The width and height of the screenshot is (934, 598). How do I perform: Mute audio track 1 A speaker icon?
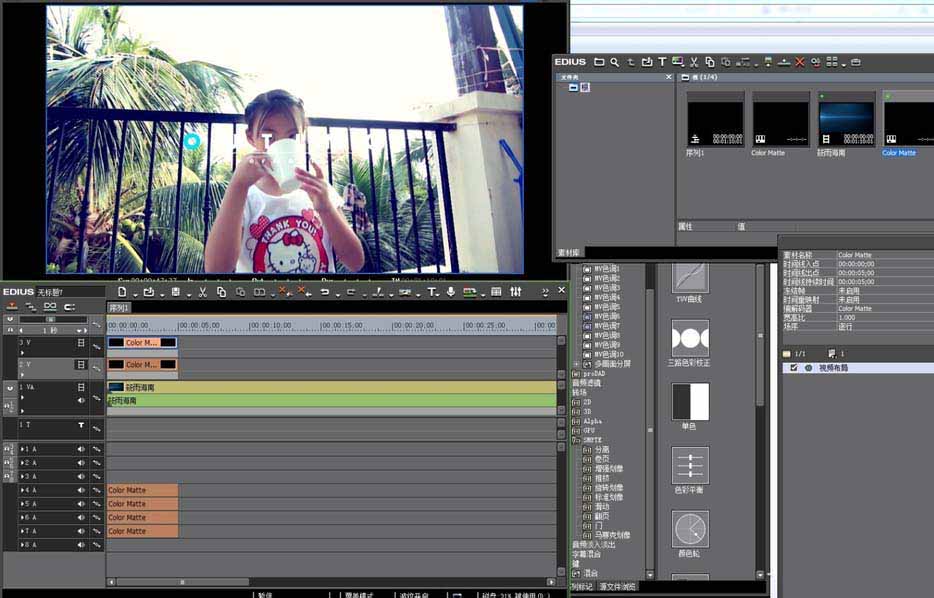tap(80, 449)
